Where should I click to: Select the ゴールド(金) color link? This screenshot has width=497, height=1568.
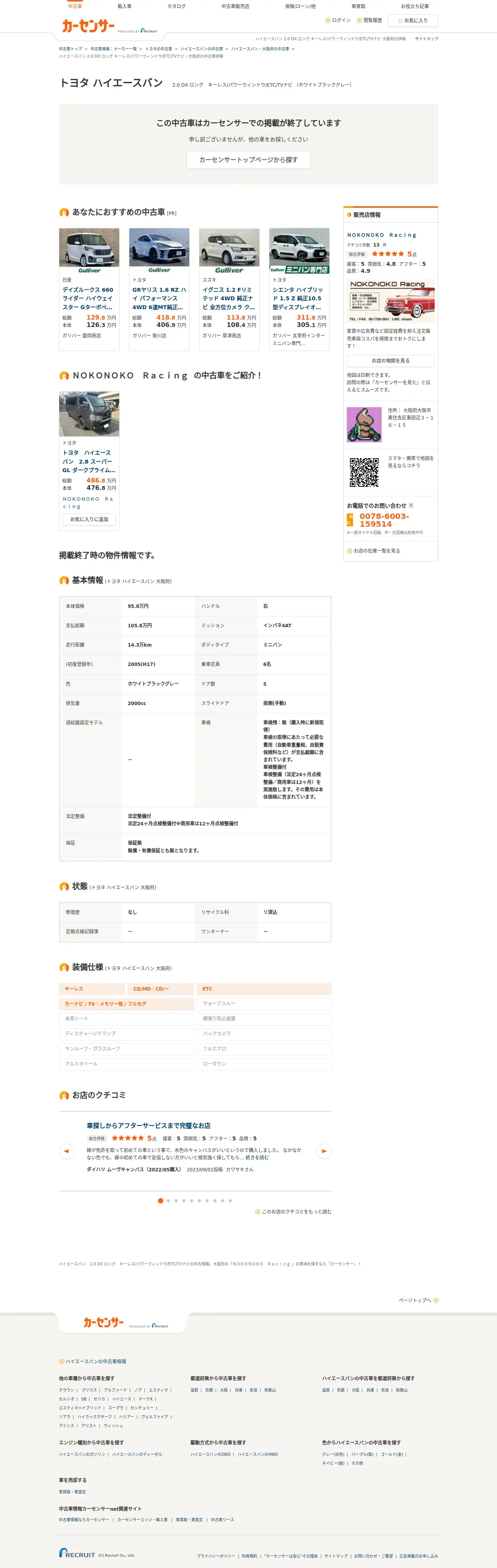pyautogui.click(x=392, y=1454)
